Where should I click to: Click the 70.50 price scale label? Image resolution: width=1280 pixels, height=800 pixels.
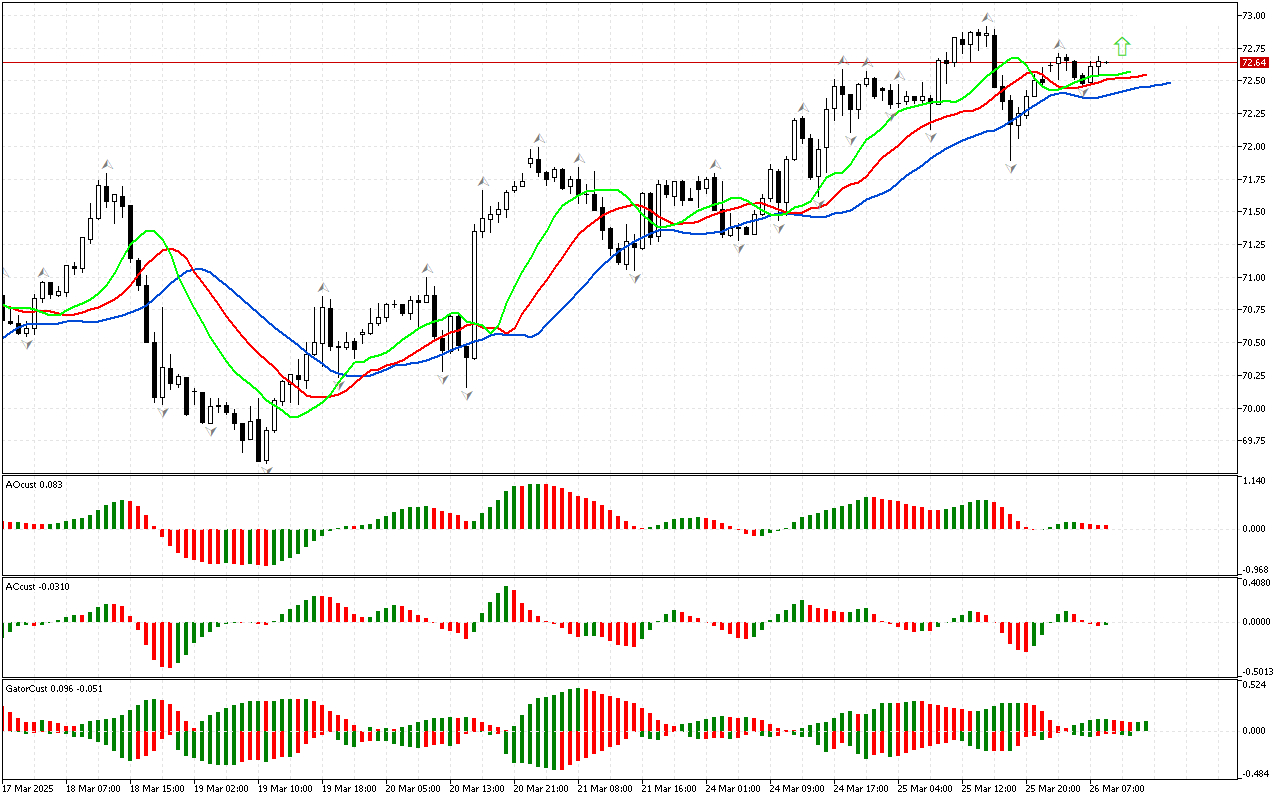click(x=1253, y=343)
